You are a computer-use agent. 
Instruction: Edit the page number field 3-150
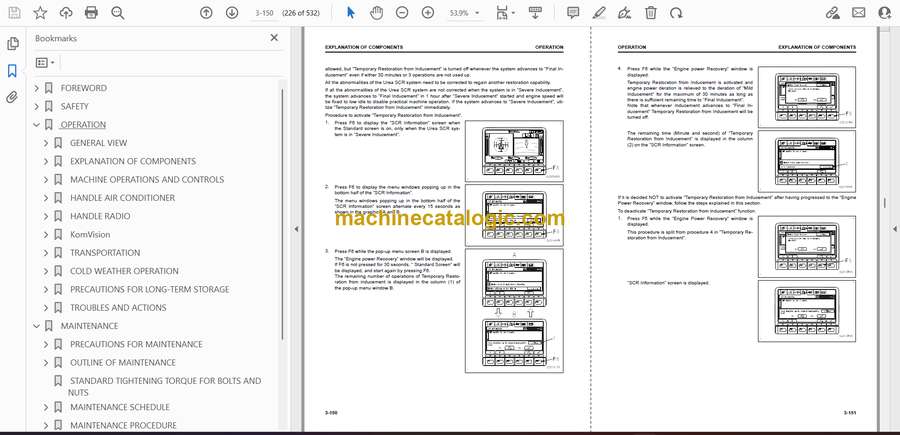click(x=264, y=13)
